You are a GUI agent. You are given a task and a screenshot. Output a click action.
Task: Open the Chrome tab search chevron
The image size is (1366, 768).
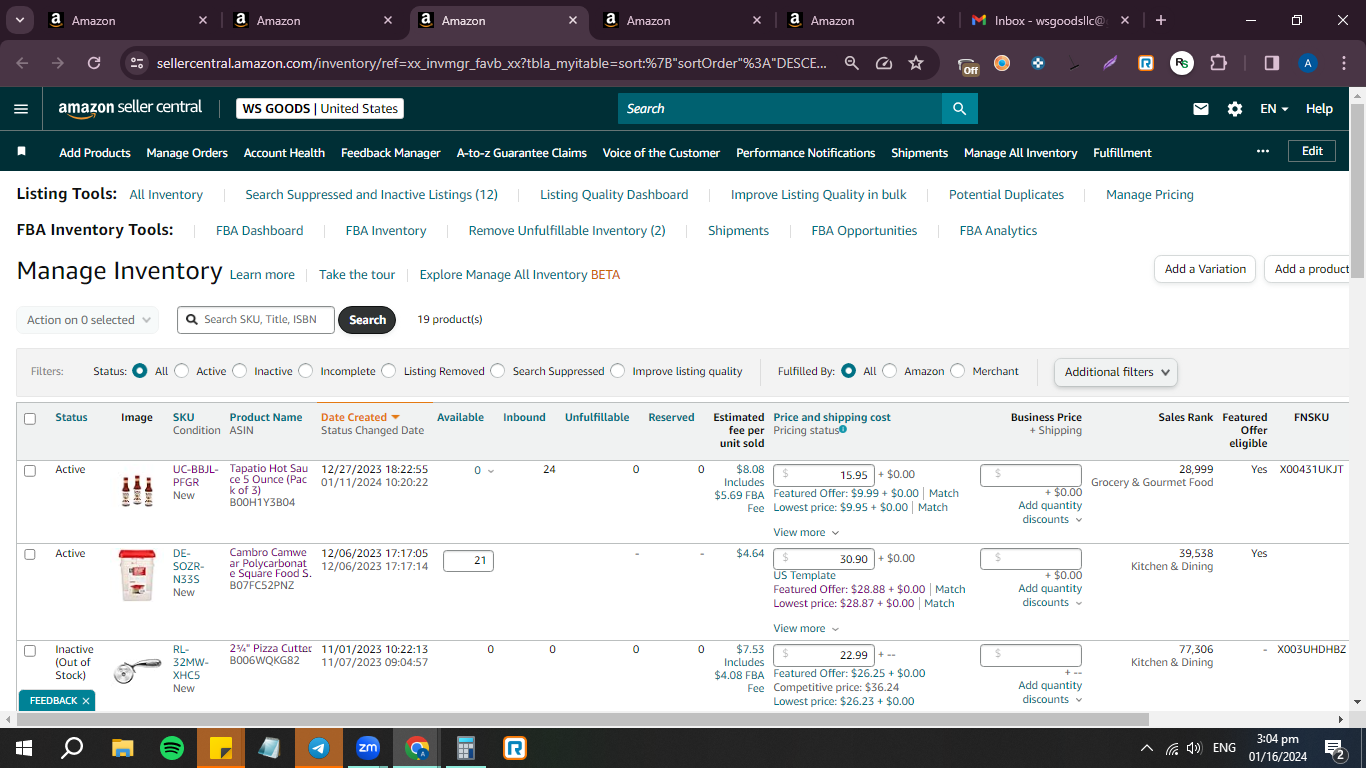(20, 20)
